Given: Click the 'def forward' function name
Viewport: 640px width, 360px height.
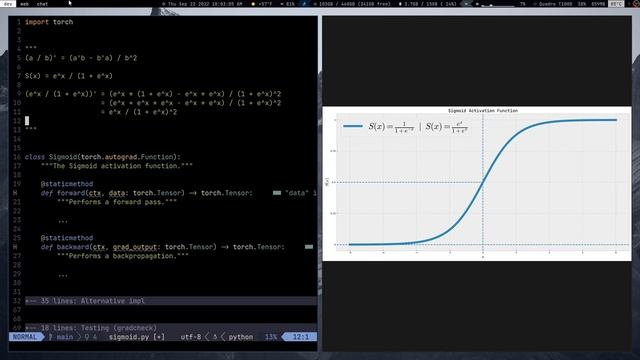Looking at the screenshot, I should coord(72,193).
